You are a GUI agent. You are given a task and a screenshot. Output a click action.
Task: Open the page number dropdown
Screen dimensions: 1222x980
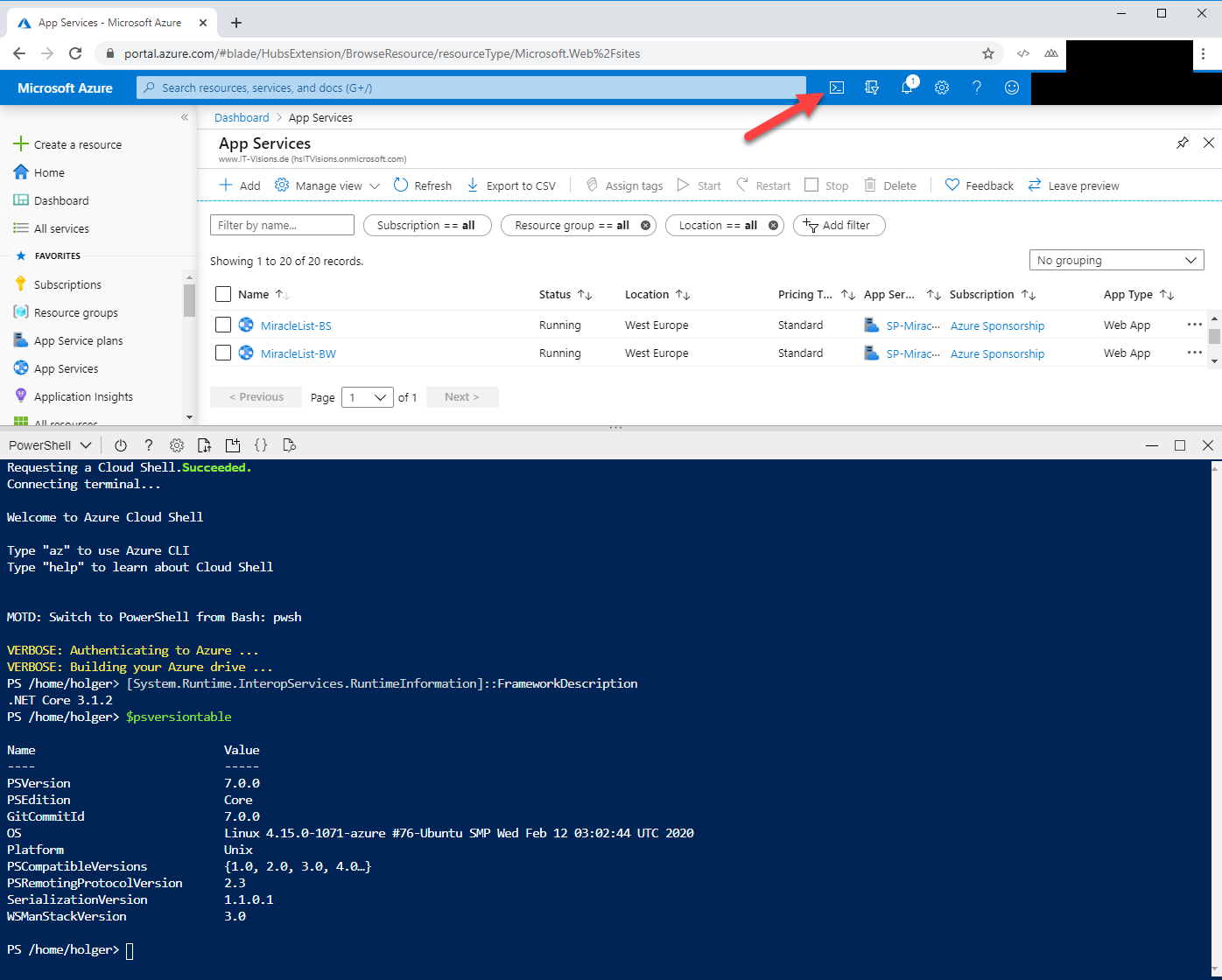[x=367, y=397]
